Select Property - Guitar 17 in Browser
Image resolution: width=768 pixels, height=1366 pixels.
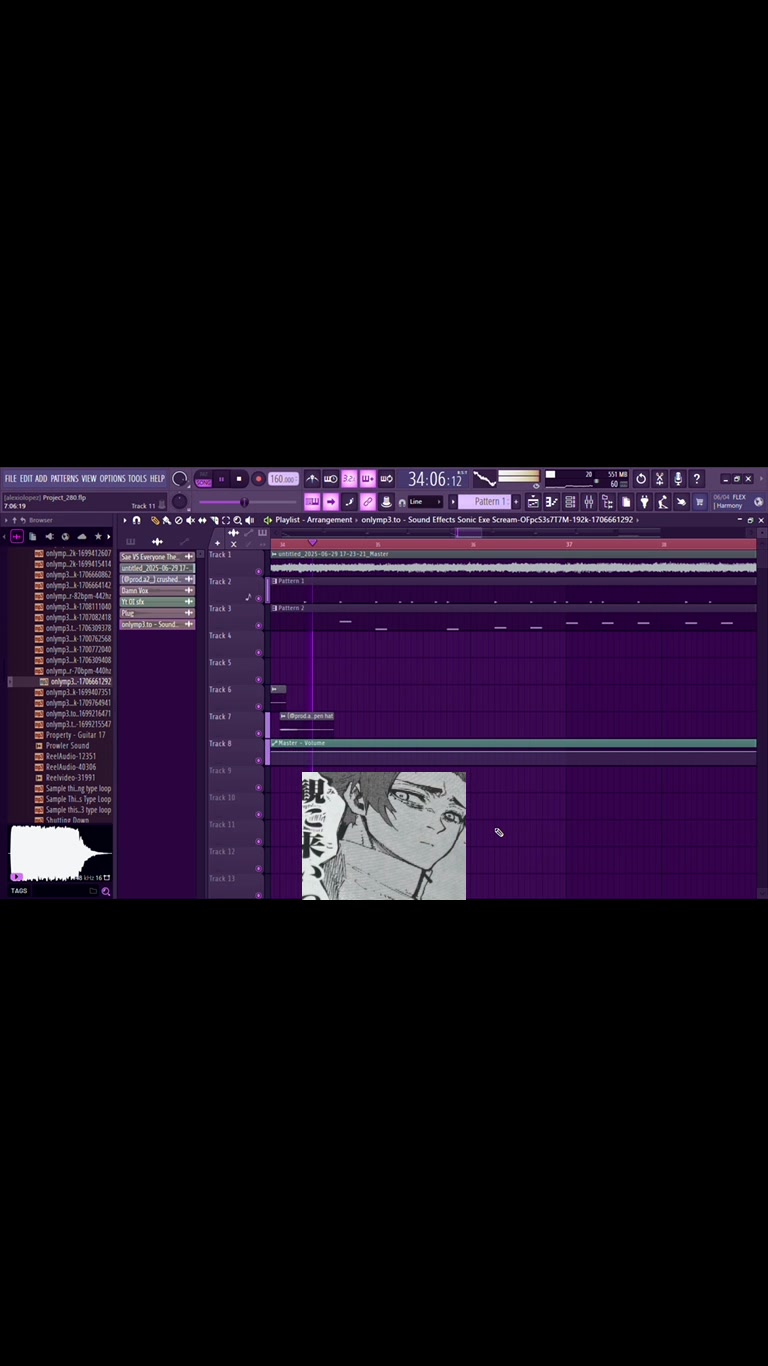pyautogui.click(x=75, y=735)
